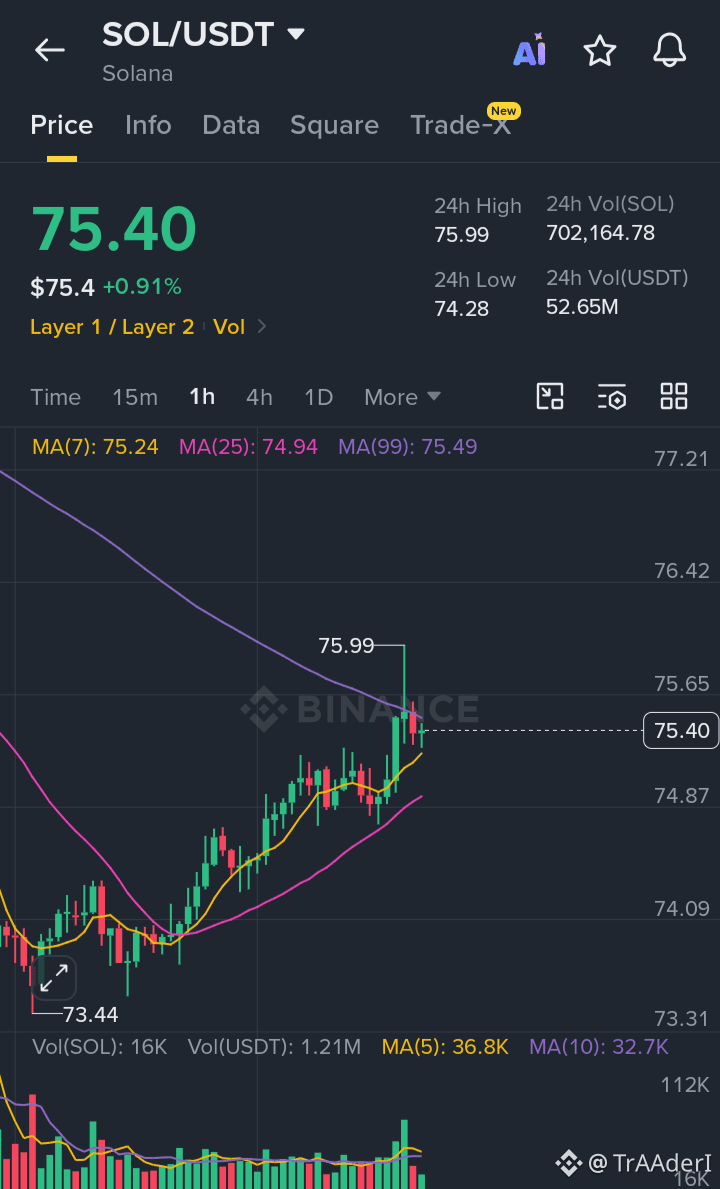Switch to the Info tab
Screen dimensions: 720x1189
click(148, 124)
